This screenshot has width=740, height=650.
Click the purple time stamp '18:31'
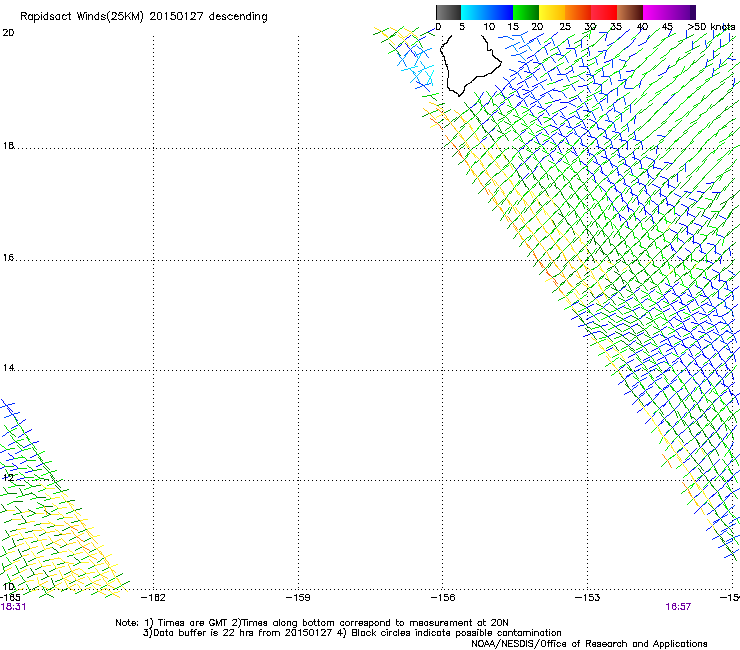point(13,607)
